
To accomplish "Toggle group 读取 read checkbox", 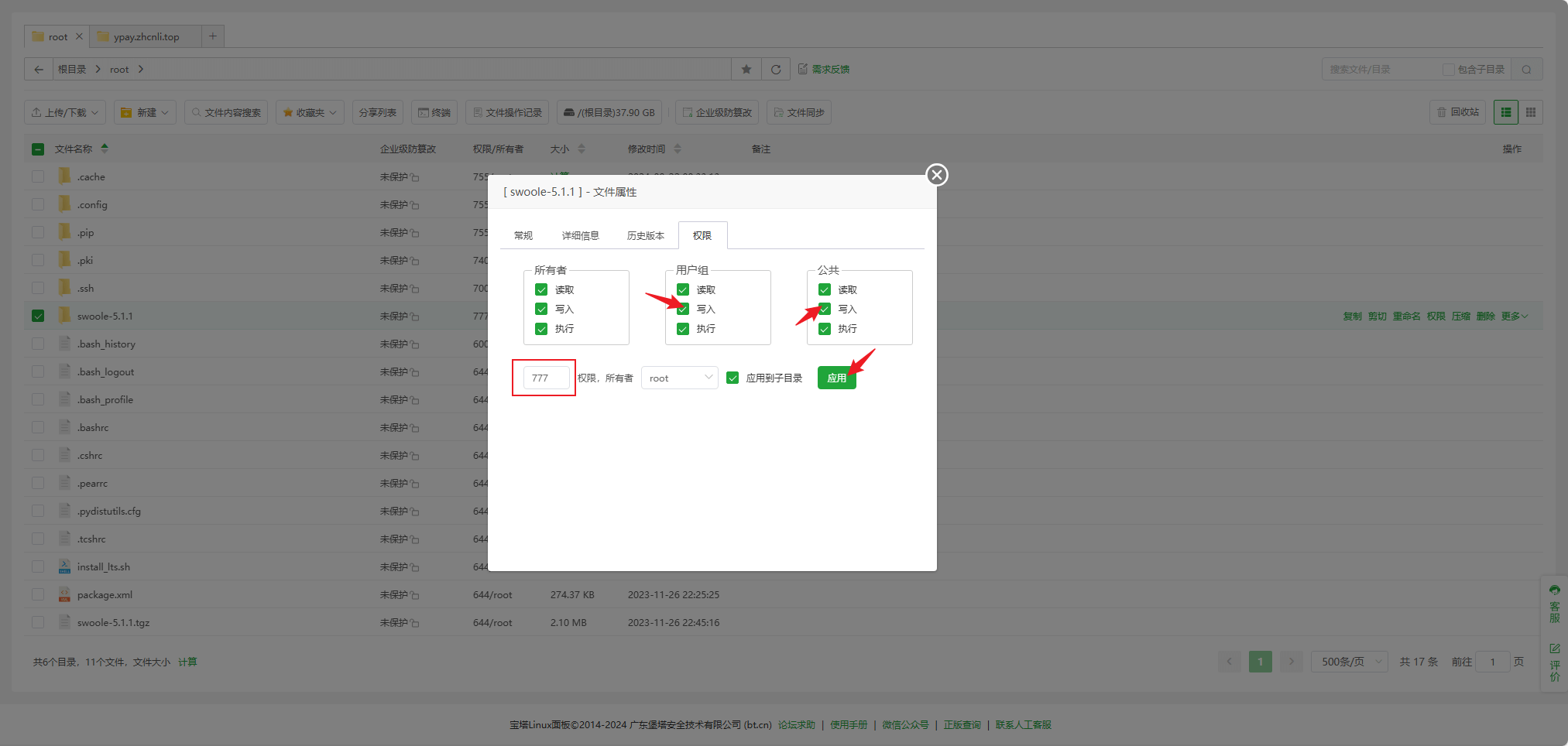I will click(x=683, y=289).
